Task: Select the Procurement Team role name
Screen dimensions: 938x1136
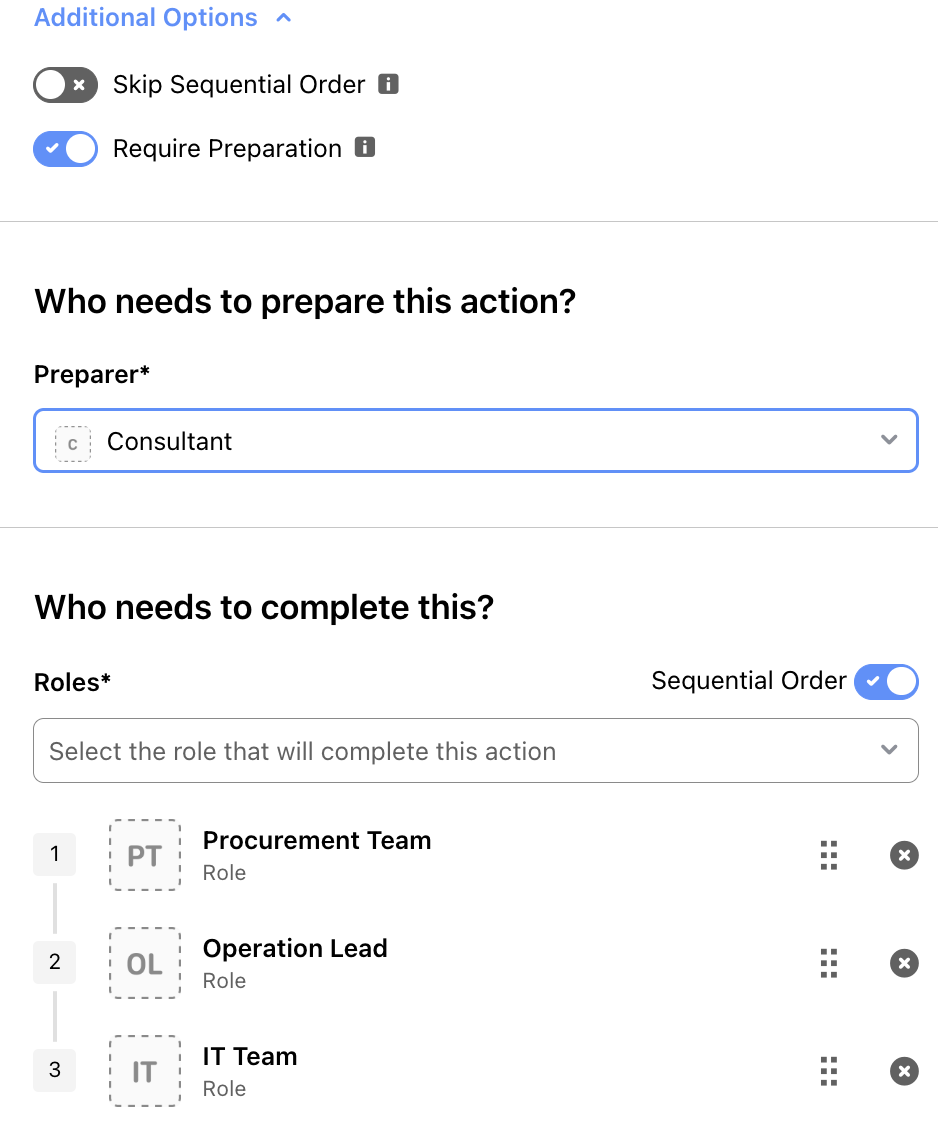Action: 317,841
